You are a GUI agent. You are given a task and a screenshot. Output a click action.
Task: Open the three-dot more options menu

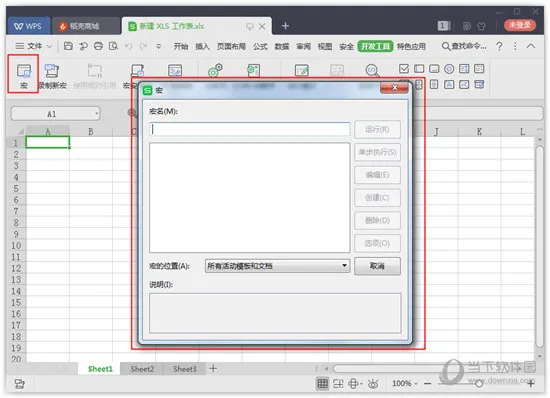pyautogui.click(x=515, y=46)
